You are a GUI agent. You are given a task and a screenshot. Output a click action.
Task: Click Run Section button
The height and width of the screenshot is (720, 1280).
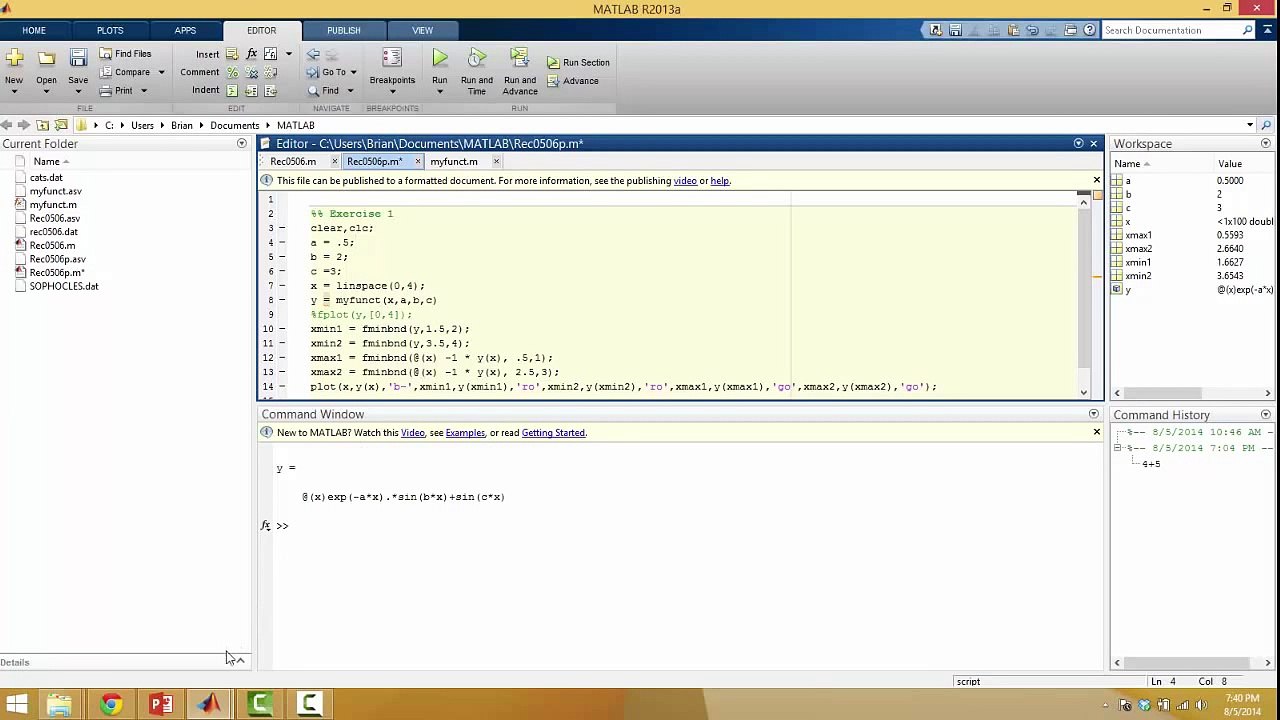(578, 62)
